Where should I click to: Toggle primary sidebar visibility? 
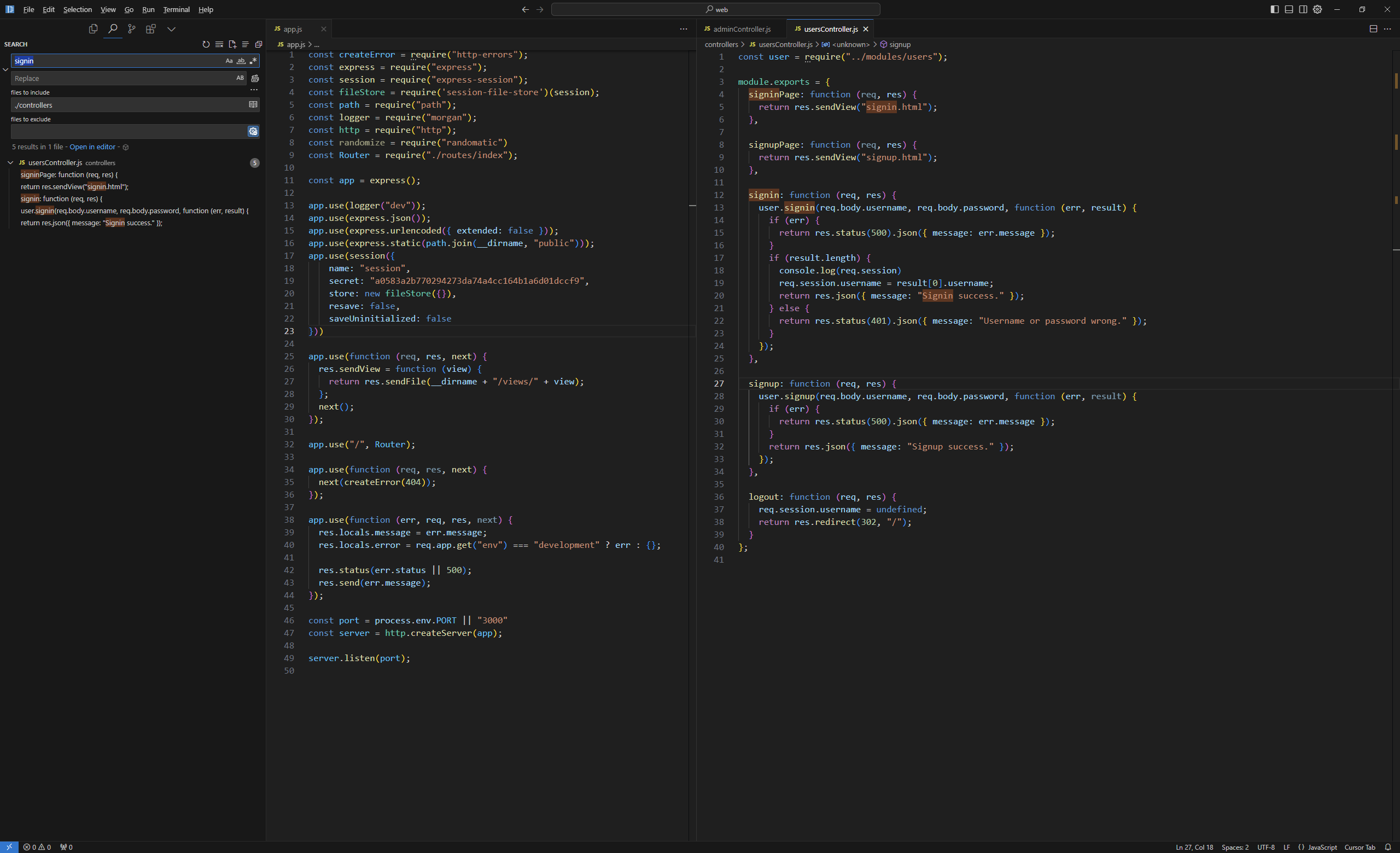click(1274, 9)
